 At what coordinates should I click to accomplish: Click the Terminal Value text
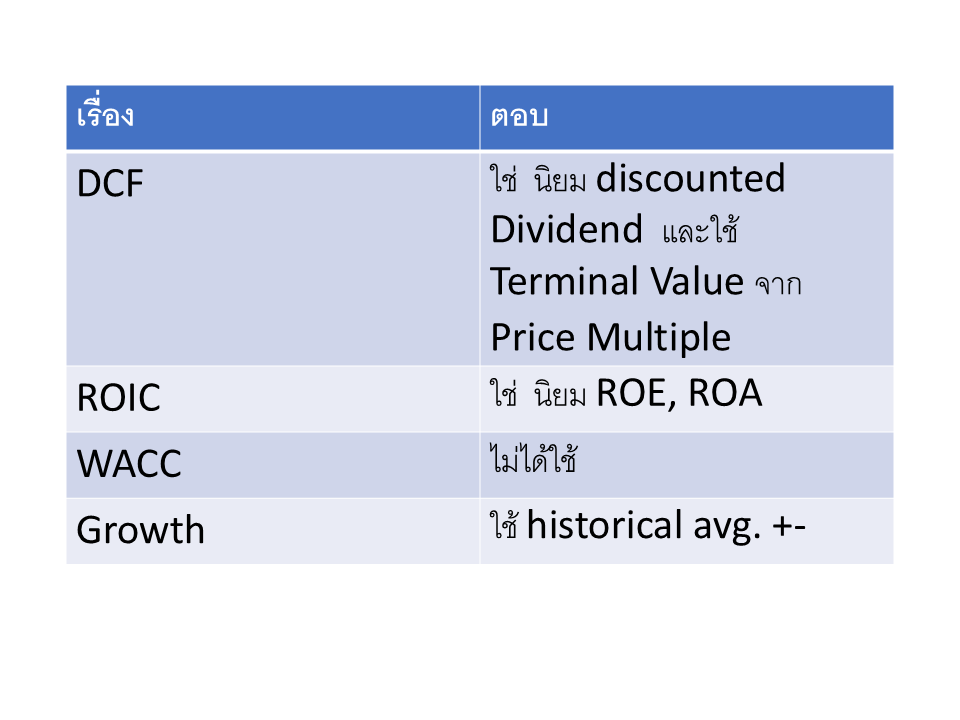pyautogui.click(x=616, y=282)
